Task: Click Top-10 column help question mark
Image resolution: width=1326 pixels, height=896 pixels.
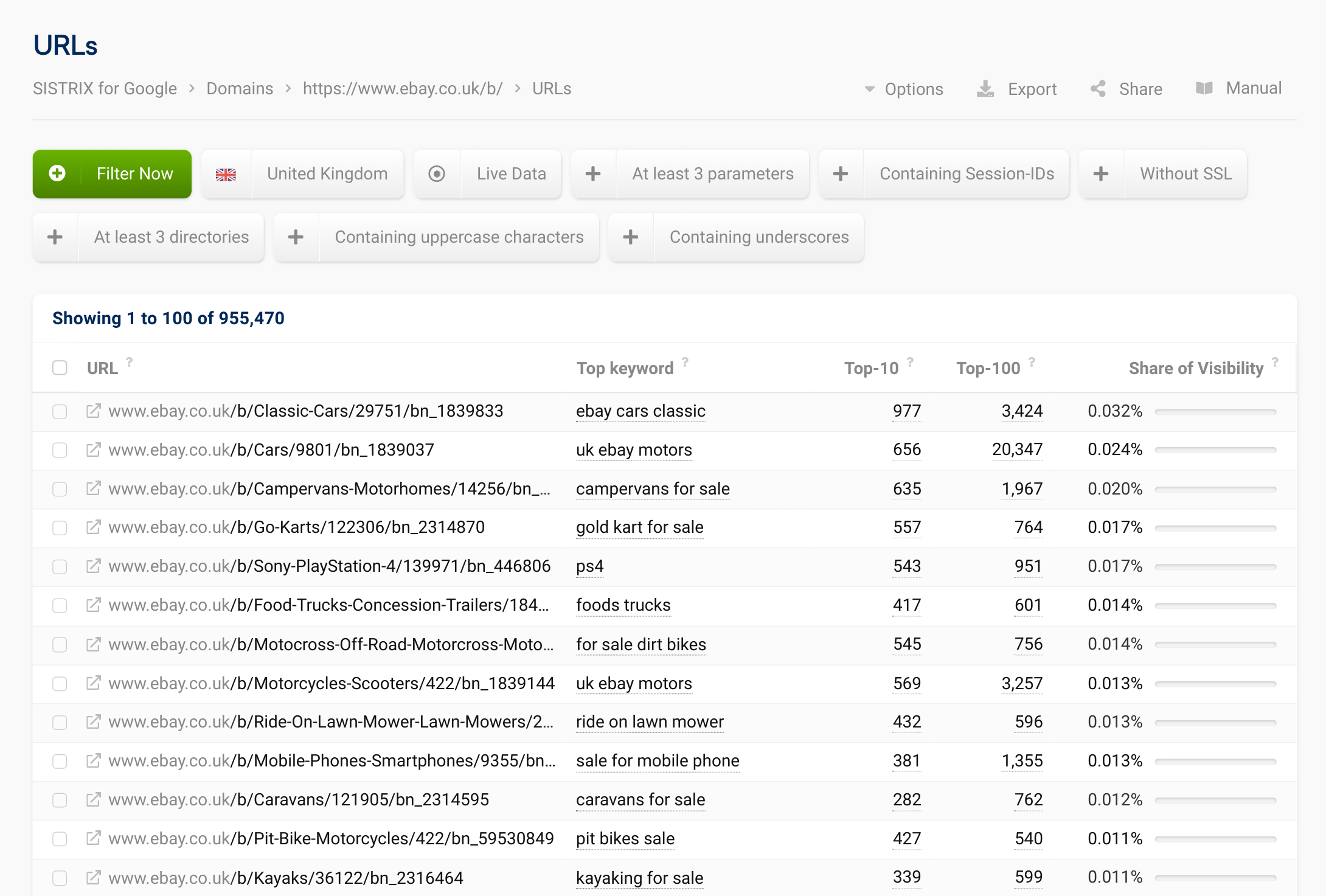Action: pos(910,362)
